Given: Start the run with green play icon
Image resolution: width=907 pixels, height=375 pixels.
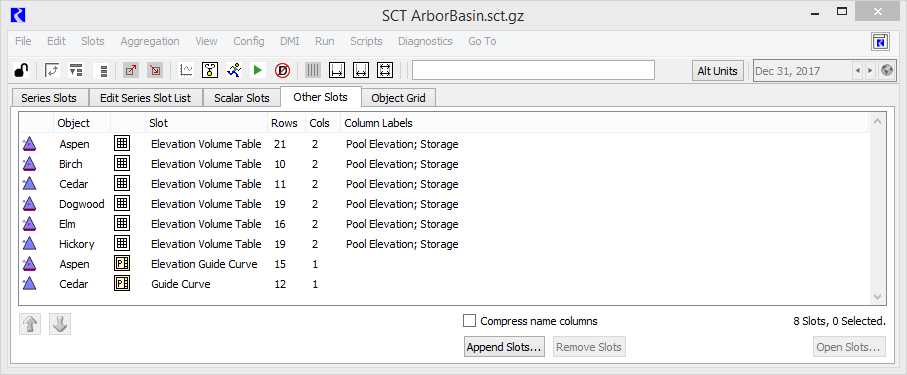Looking at the screenshot, I should (x=257, y=71).
